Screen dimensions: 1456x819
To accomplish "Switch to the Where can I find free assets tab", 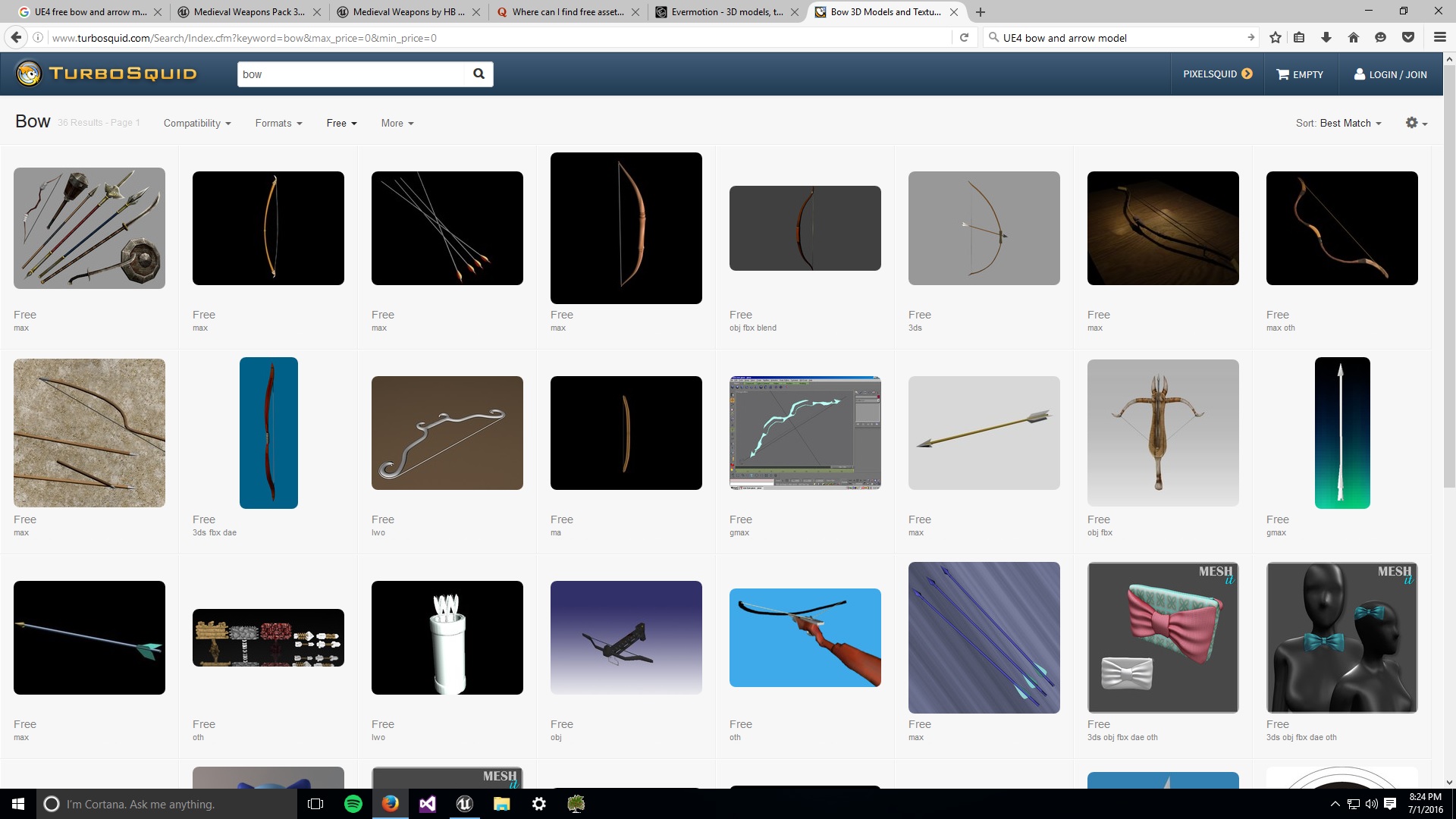I will click(x=566, y=12).
